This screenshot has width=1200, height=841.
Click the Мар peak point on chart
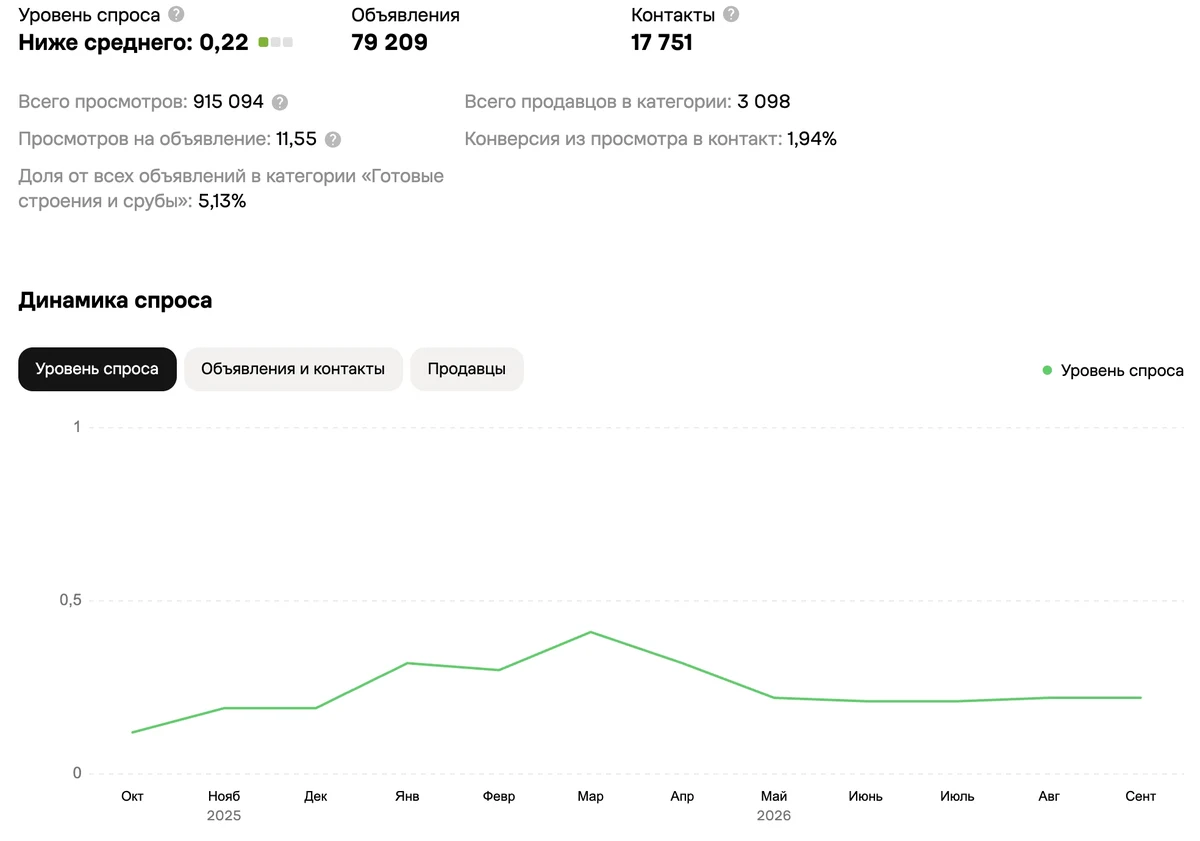tap(590, 632)
